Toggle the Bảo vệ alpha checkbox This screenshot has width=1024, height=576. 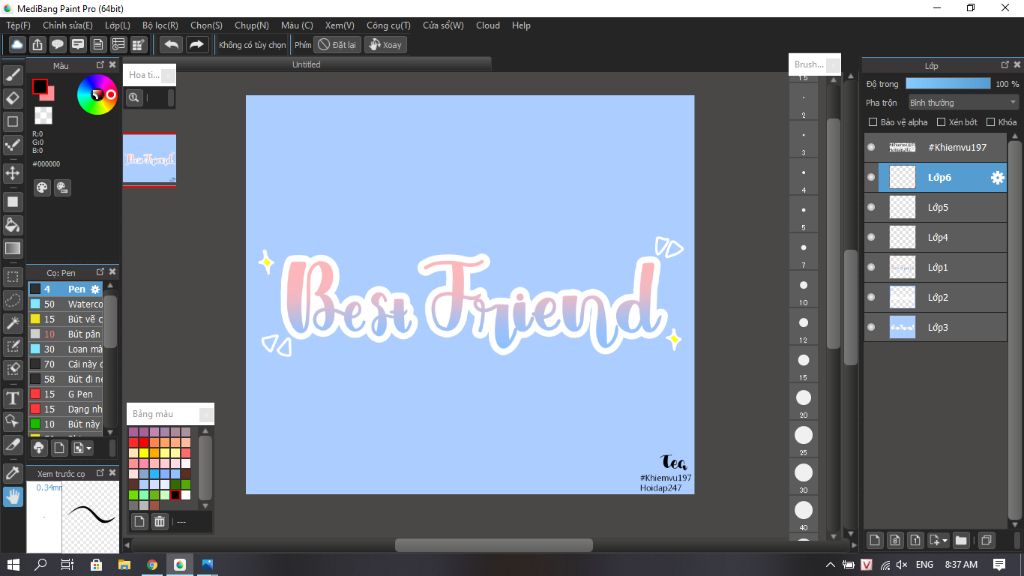(872, 122)
